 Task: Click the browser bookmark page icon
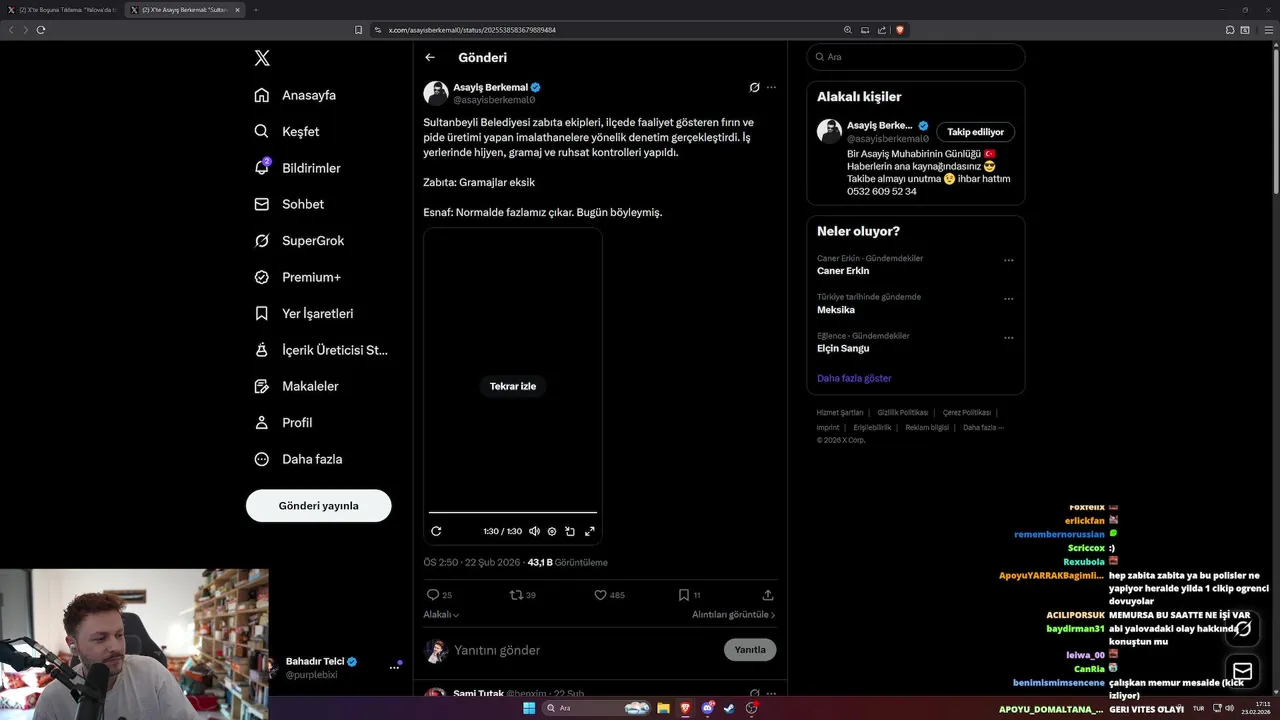click(359, 30)
